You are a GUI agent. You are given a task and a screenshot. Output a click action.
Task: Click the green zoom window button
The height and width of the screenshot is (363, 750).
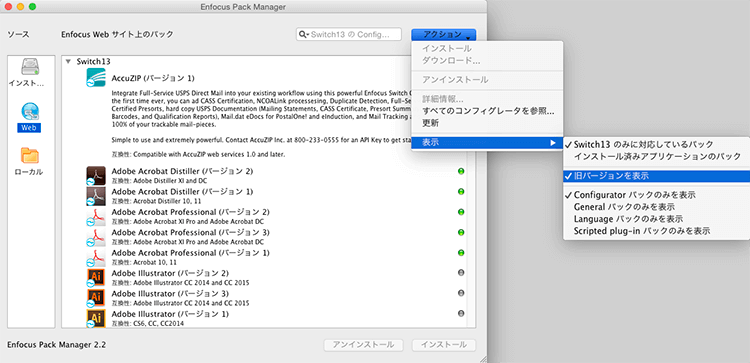click(x=33, y=7)
